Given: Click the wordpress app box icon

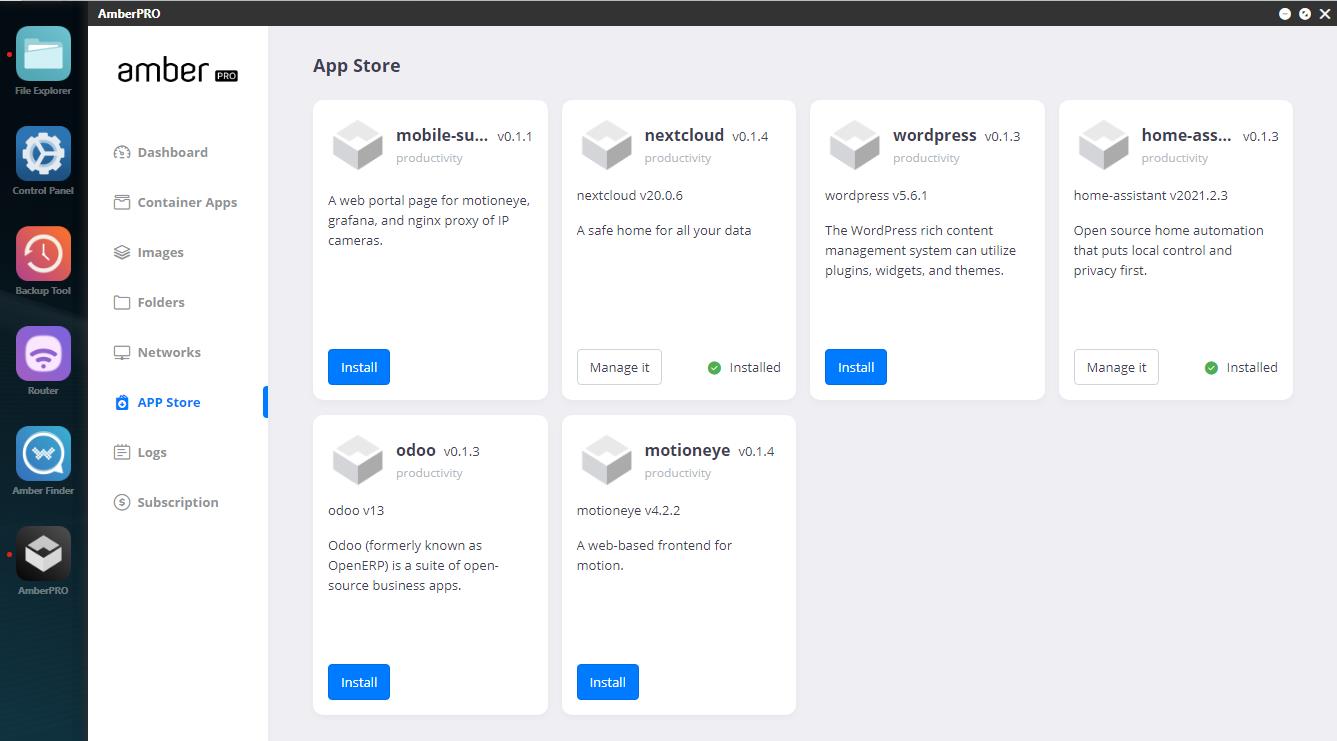Looking at the screenshot, I should point(855,145).
